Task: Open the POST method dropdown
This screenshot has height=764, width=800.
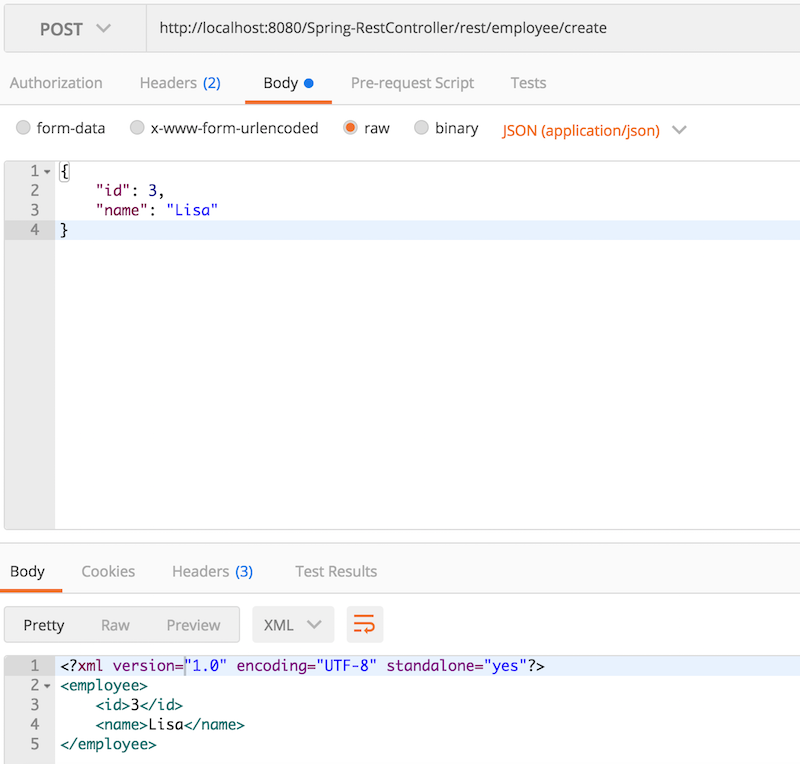Action: pos(76,29)
